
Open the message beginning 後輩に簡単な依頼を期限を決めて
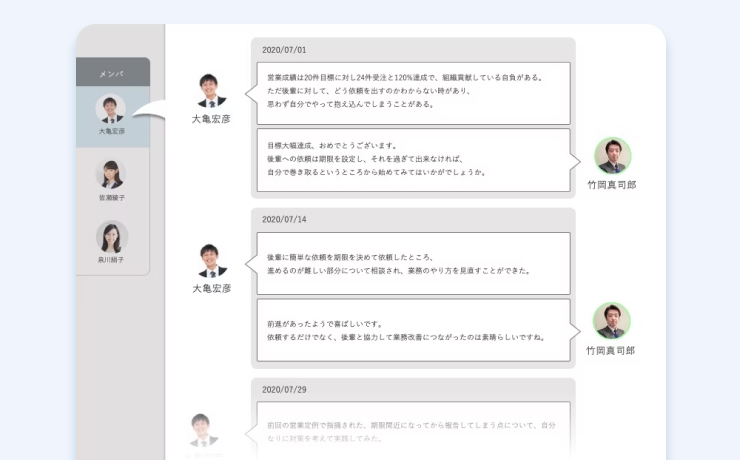[413, 263]
